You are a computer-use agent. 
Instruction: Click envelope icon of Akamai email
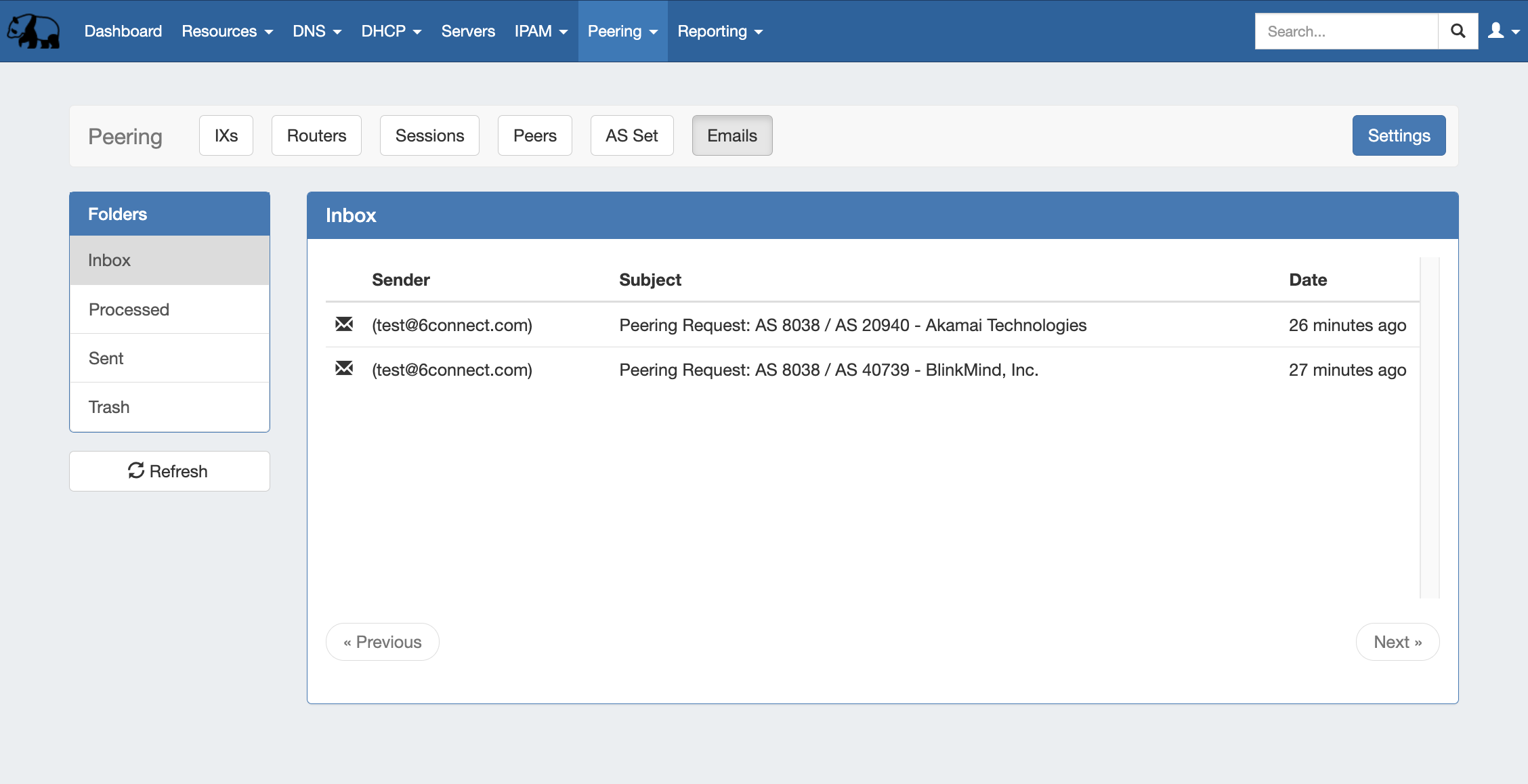(x=344, y=324)
